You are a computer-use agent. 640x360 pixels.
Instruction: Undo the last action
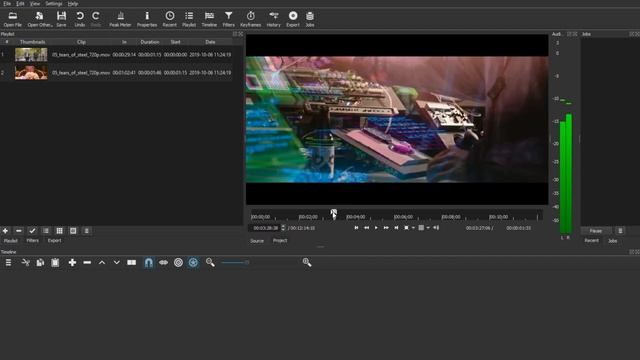click(x=80, y=19)
